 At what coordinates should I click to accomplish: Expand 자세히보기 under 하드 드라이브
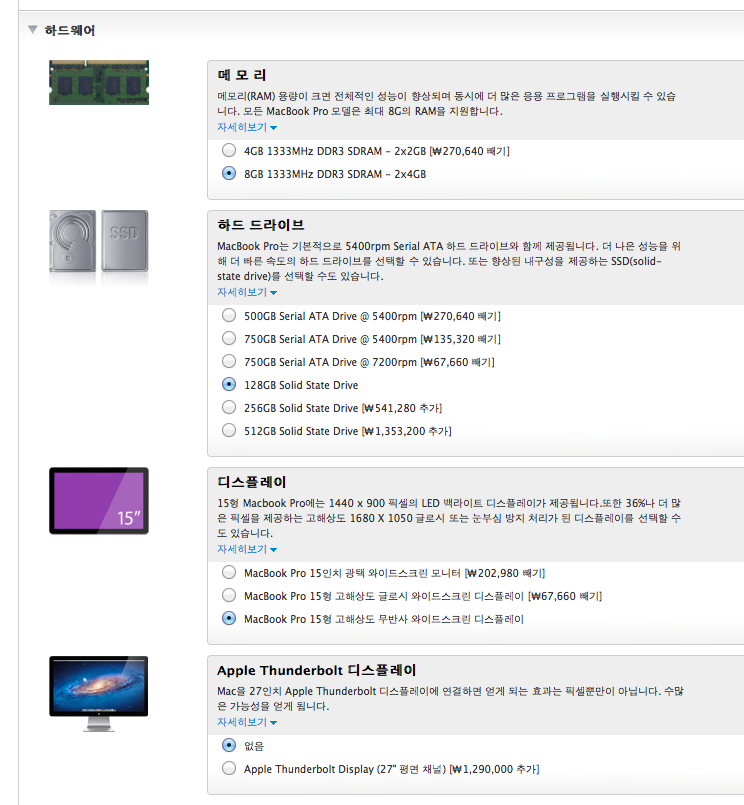click(x=247, y=292)
